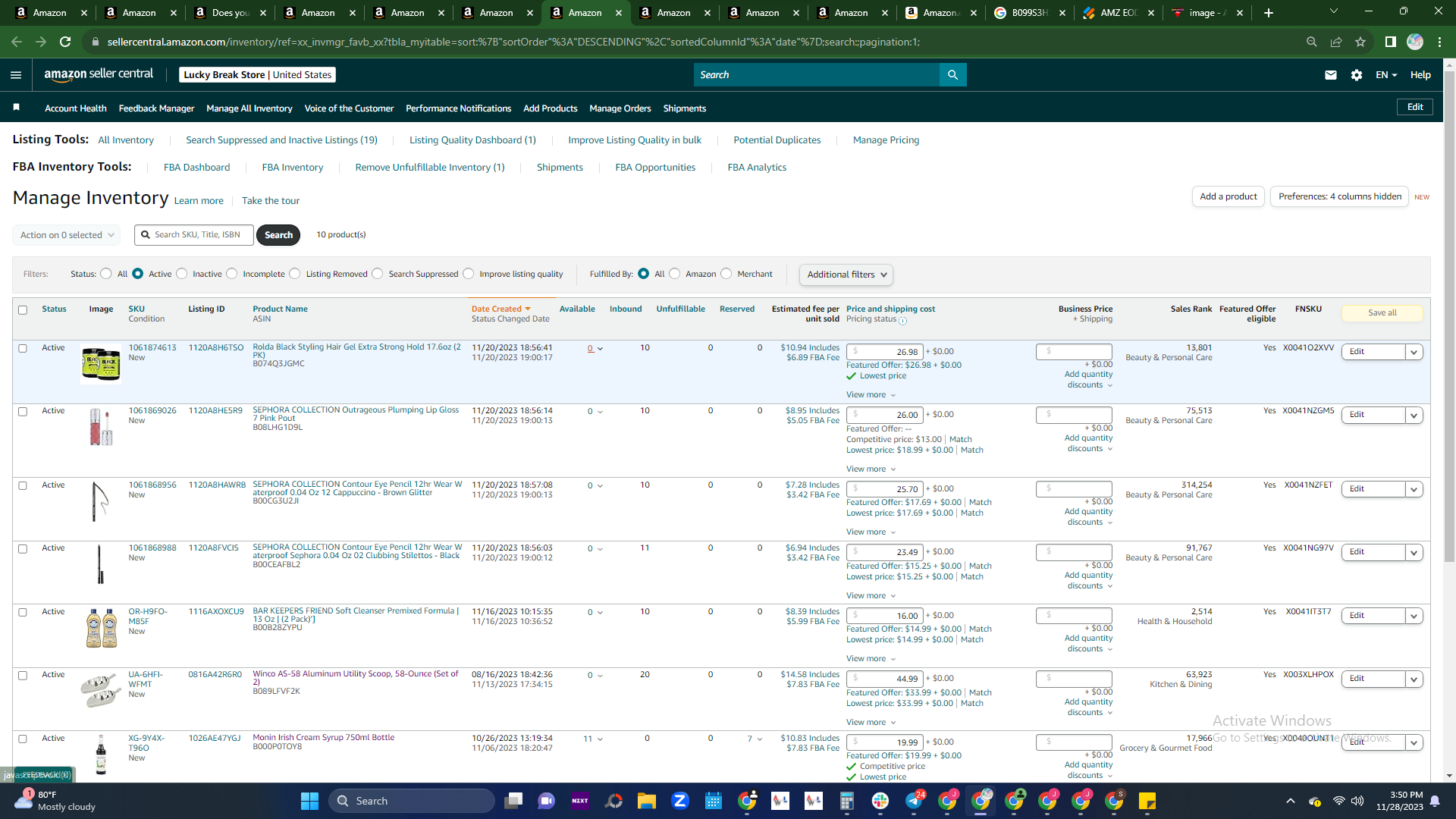Open the Windows Start menu
The height and width of the screenshot is (819, 1456).
309,801
